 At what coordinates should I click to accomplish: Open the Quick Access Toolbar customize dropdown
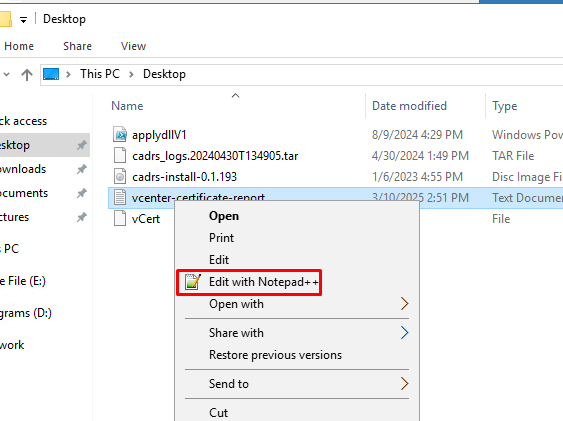(23, 20)
